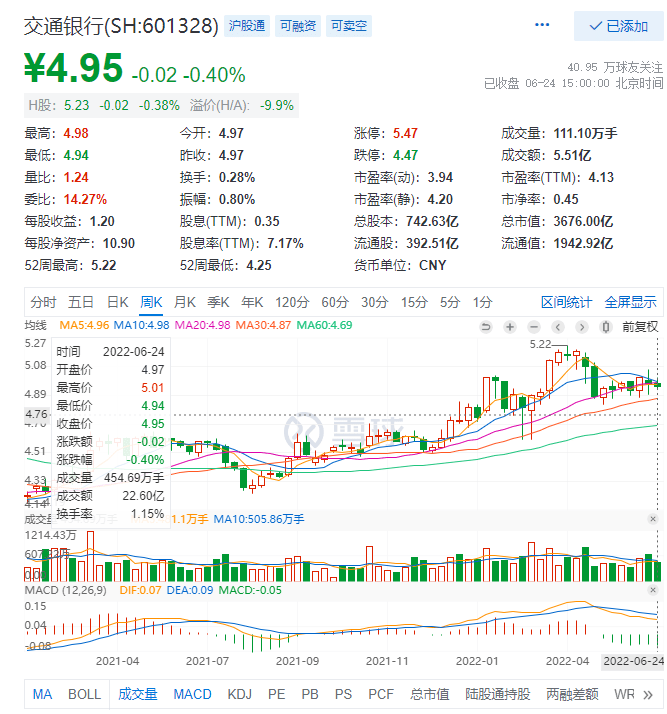Zoom in the K-line chart with plus icon

510,326
